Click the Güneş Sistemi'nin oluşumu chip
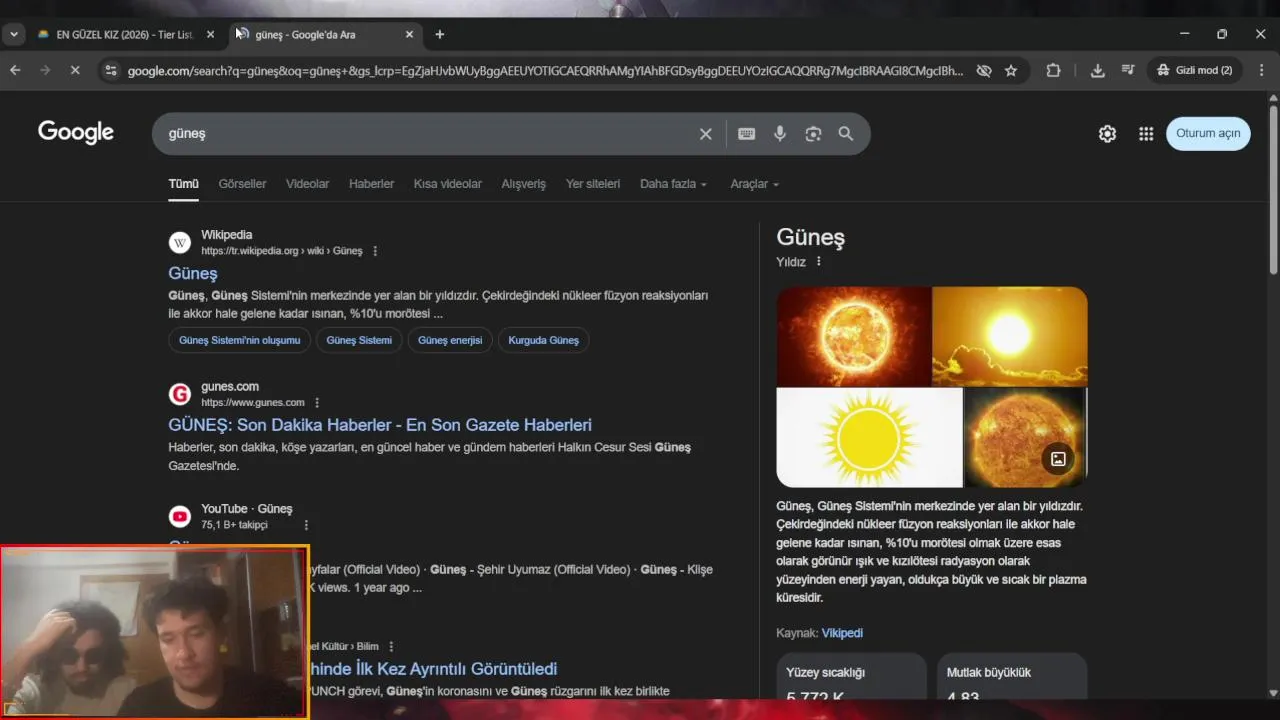 pyautogui.click(x=239, y=340)
